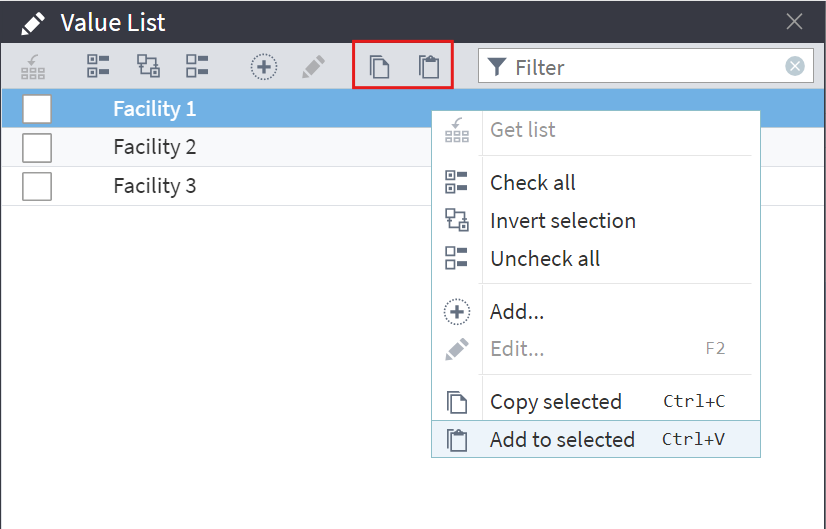Select the Facility 1 row text
This screenshot has height=529, width=826.
point(155,109)
